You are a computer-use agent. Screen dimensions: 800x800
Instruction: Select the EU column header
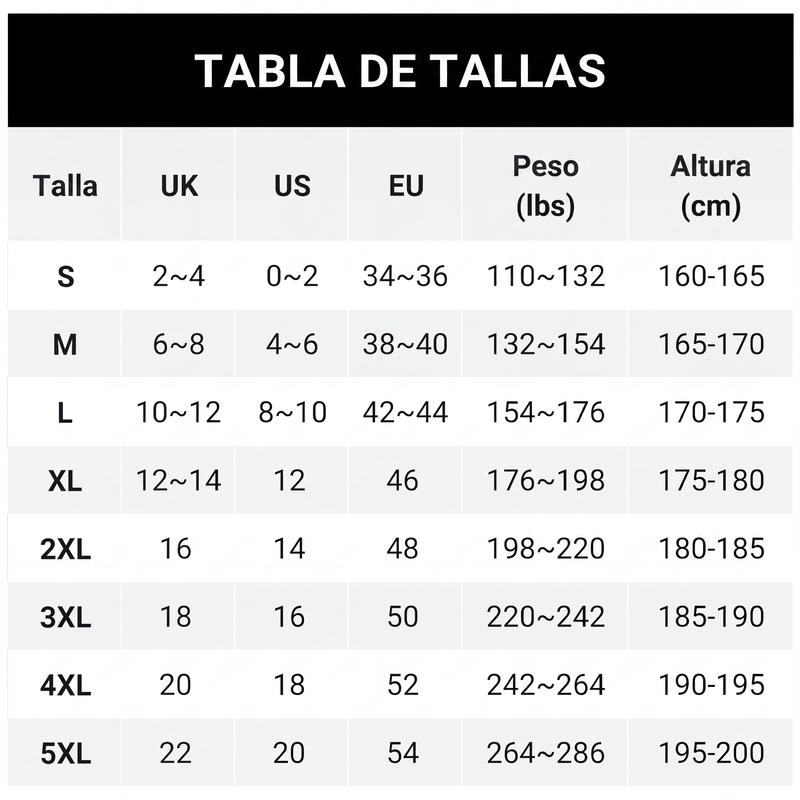coord(406,185)
